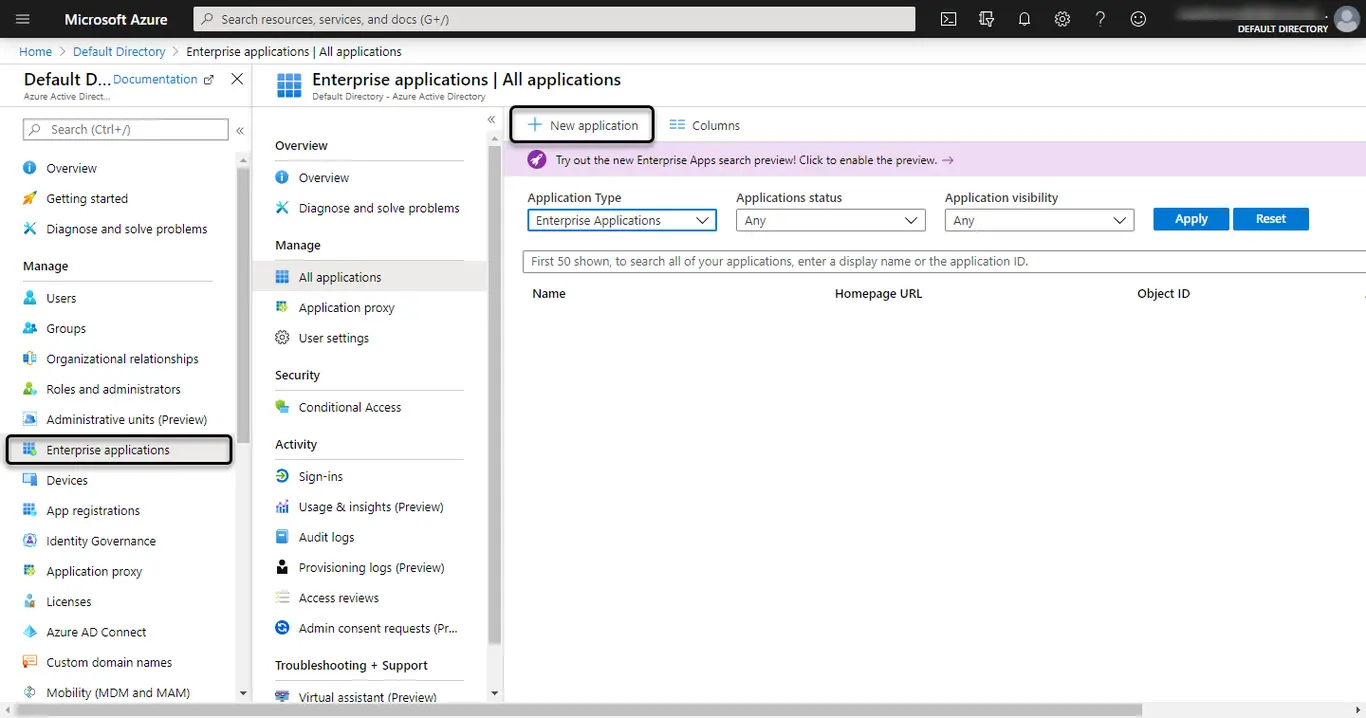Image resolution: width=1366 pixels, height=718 pixels.
Task: Open the Documentation link
Action: pyautogui.click(x=163, y=79)
